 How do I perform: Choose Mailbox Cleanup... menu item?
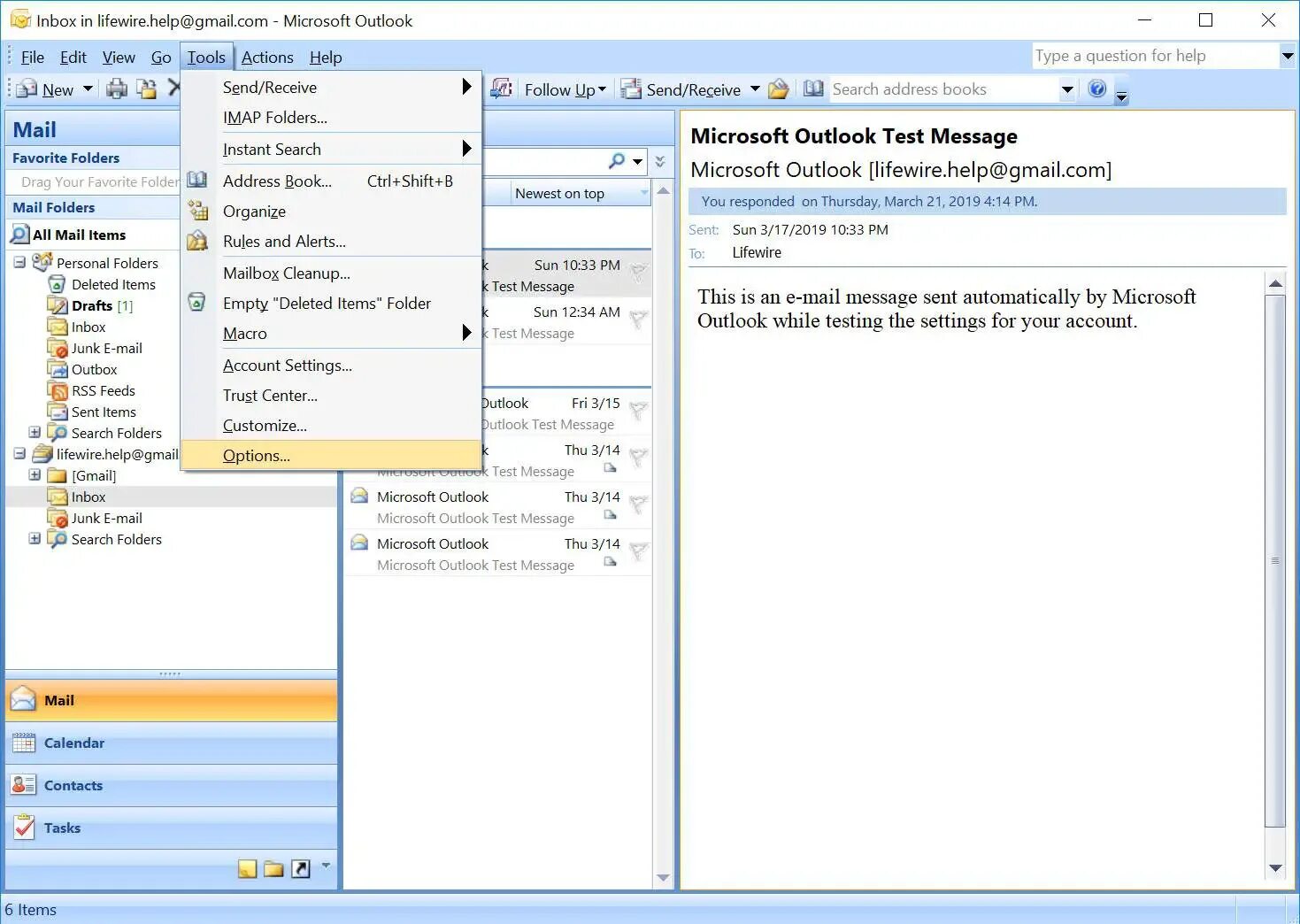(x=331, y=273)
